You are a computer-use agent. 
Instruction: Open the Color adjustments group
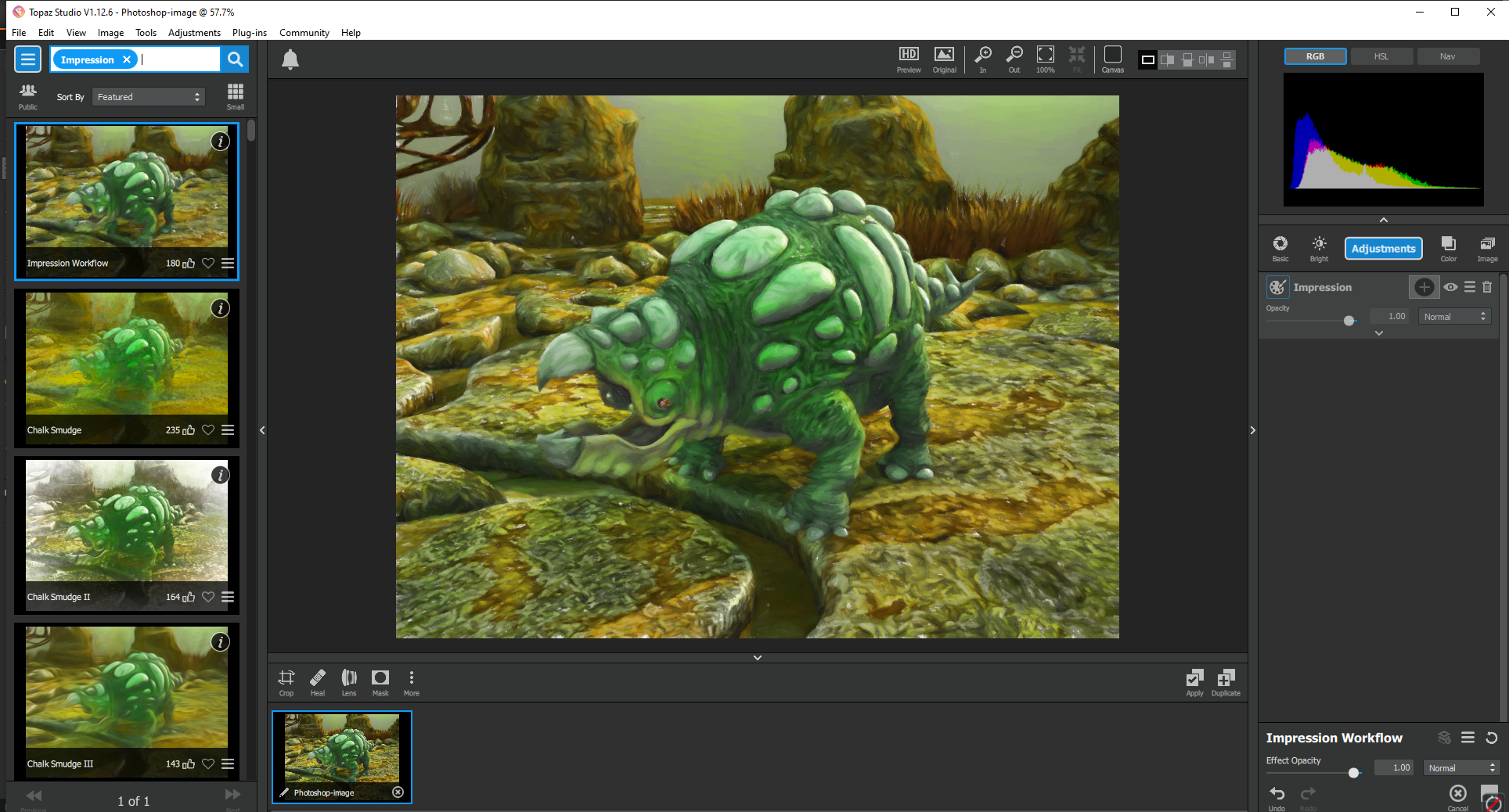tap(1449, 248)
